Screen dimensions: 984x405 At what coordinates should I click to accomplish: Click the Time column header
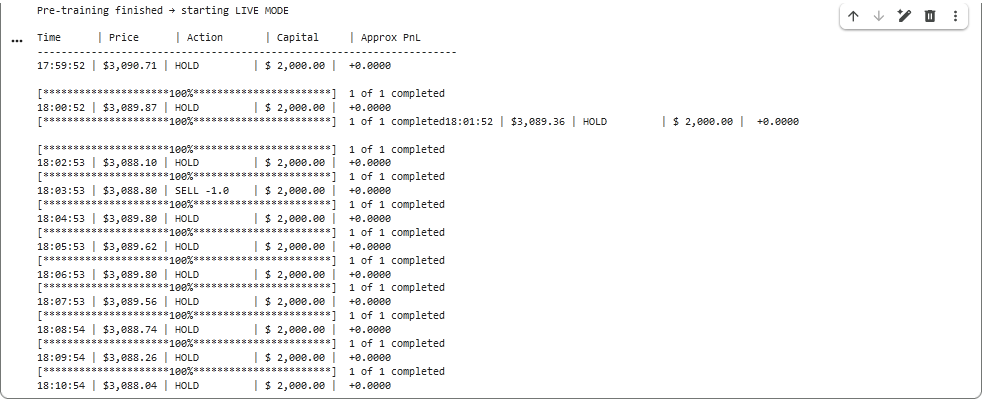pyautogui.click(x=49, y=38)
